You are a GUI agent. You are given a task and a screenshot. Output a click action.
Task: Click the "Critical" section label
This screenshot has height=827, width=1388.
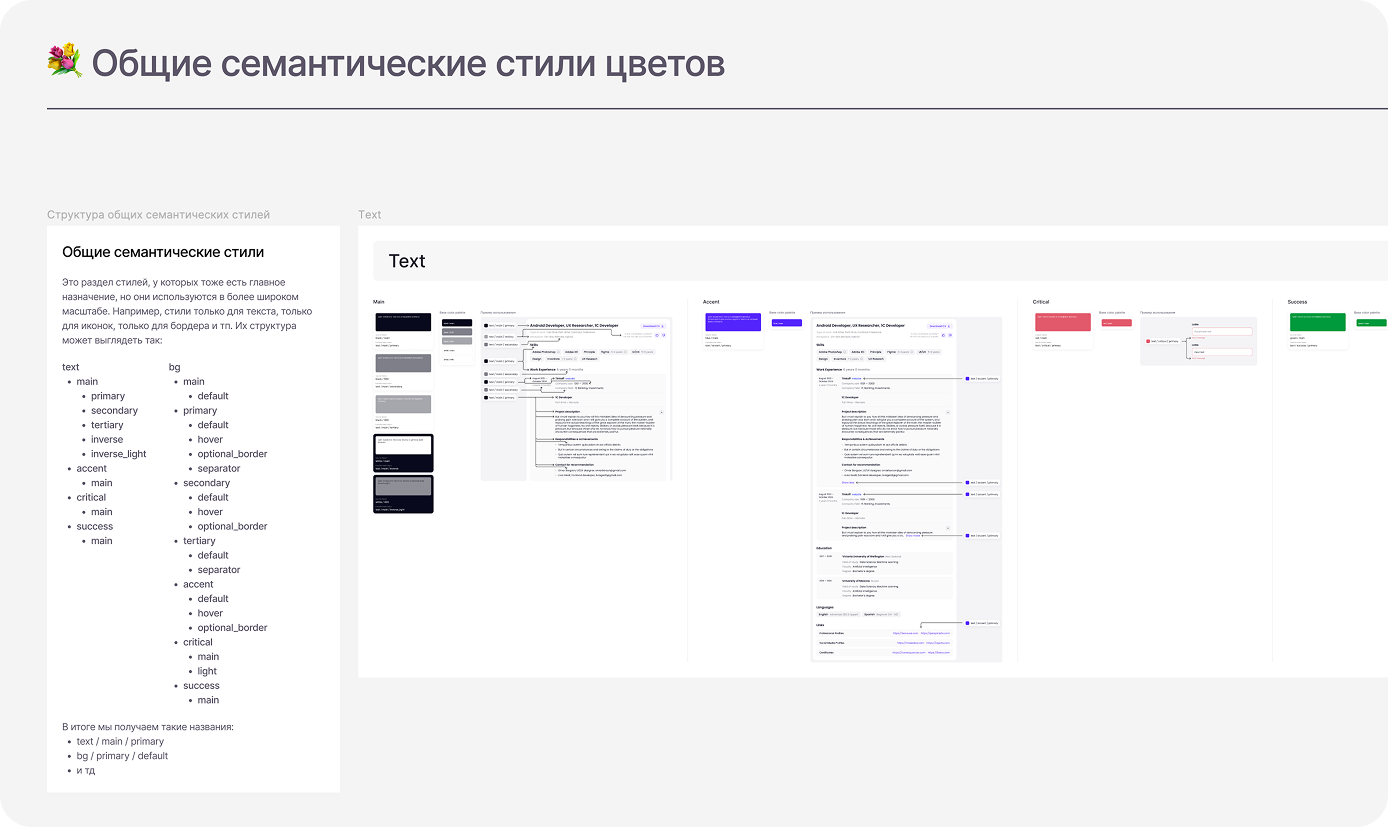(1041, 302)
